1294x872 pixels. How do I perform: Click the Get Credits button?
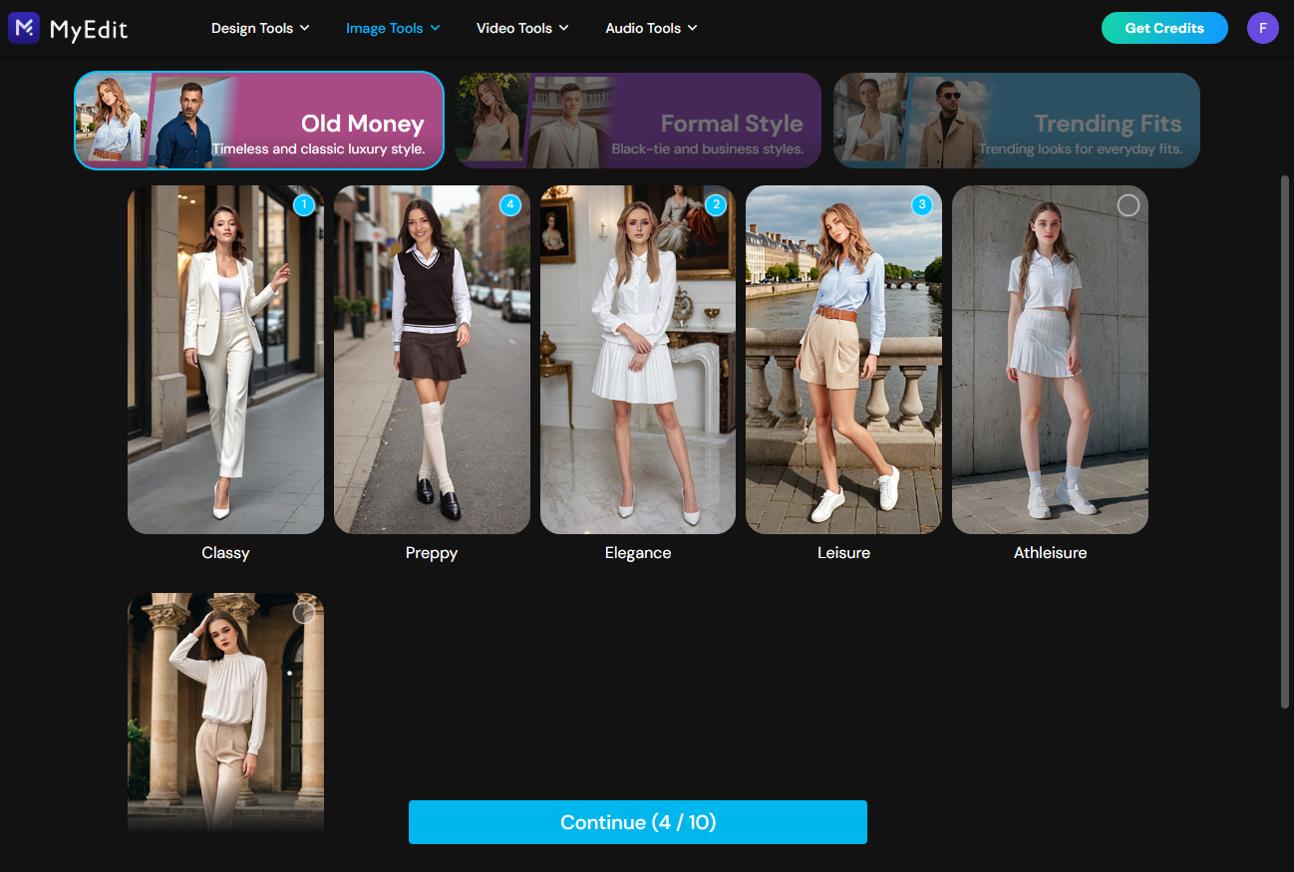click(1164, 28)
